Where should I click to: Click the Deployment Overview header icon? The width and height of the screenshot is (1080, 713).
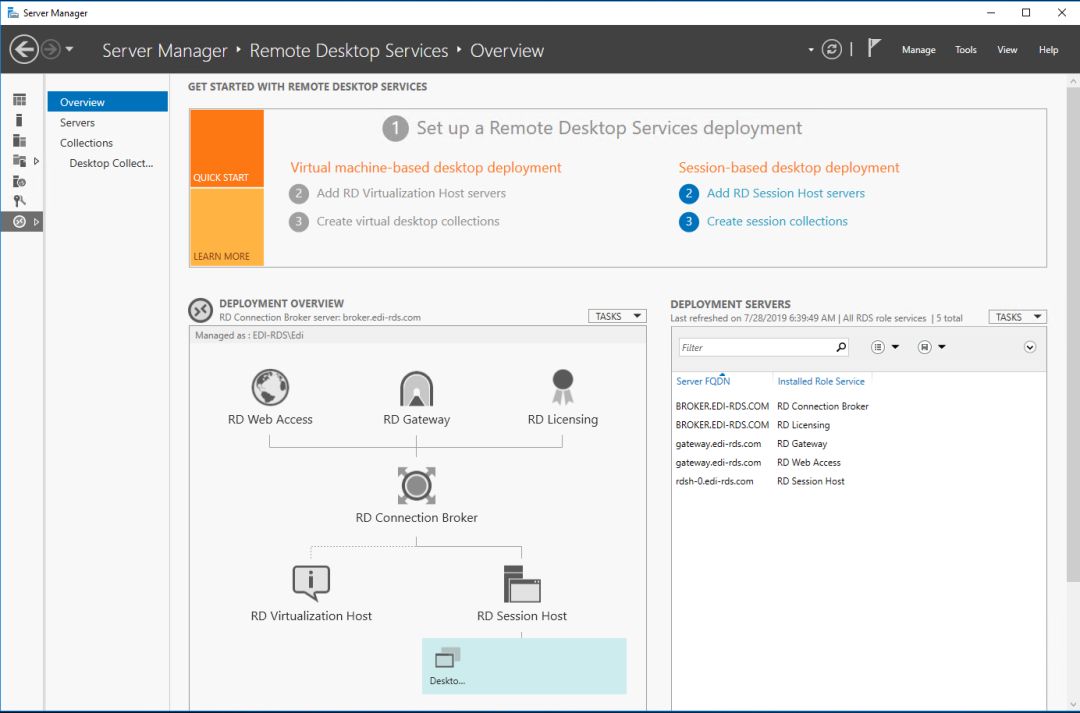[200, 310]
